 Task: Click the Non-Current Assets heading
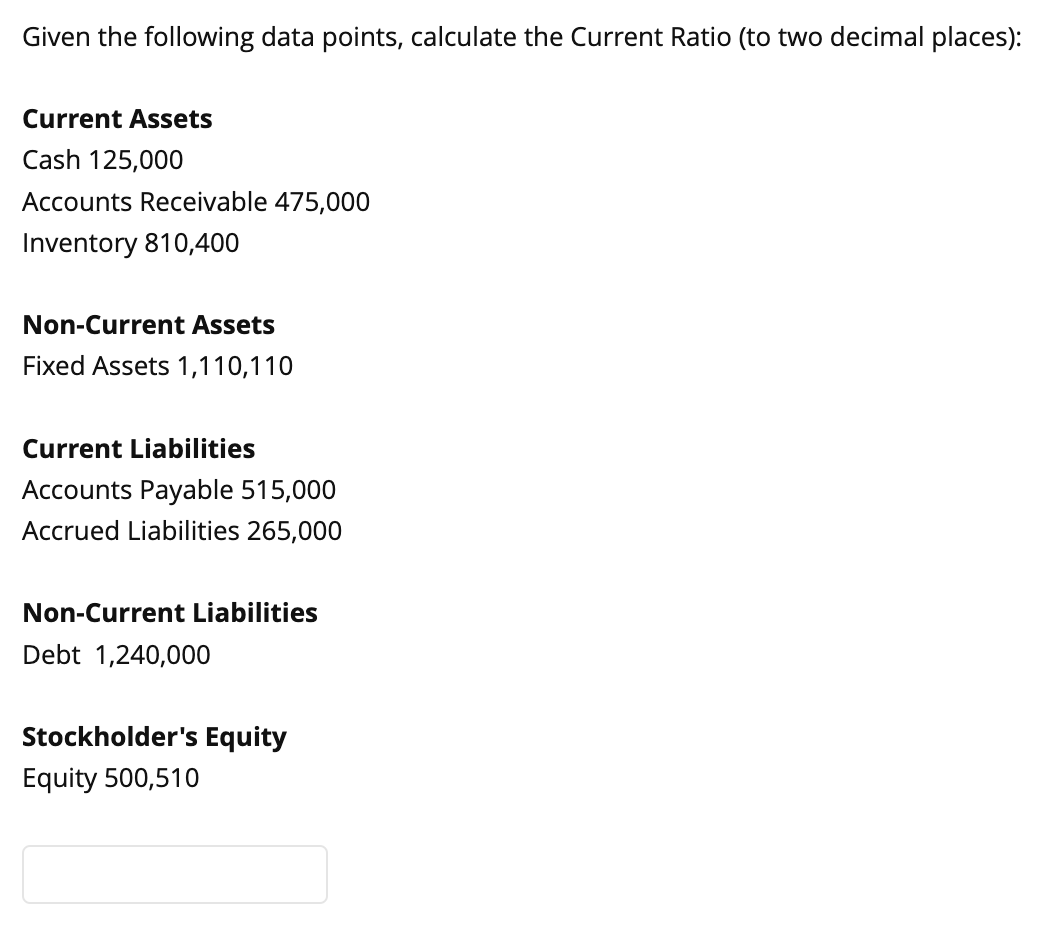[148, 324]
